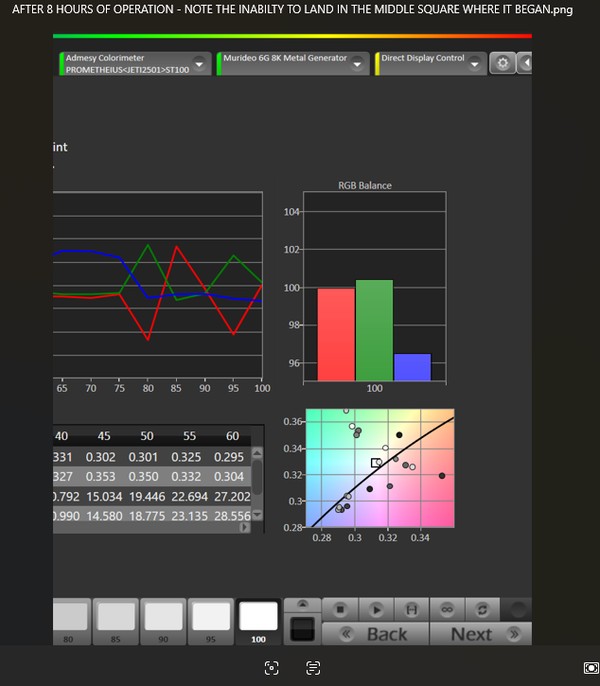Viewport: 600px width, 686px height.
Task: Click the blue bar in RGB Balance
Action: pos(412,367)
